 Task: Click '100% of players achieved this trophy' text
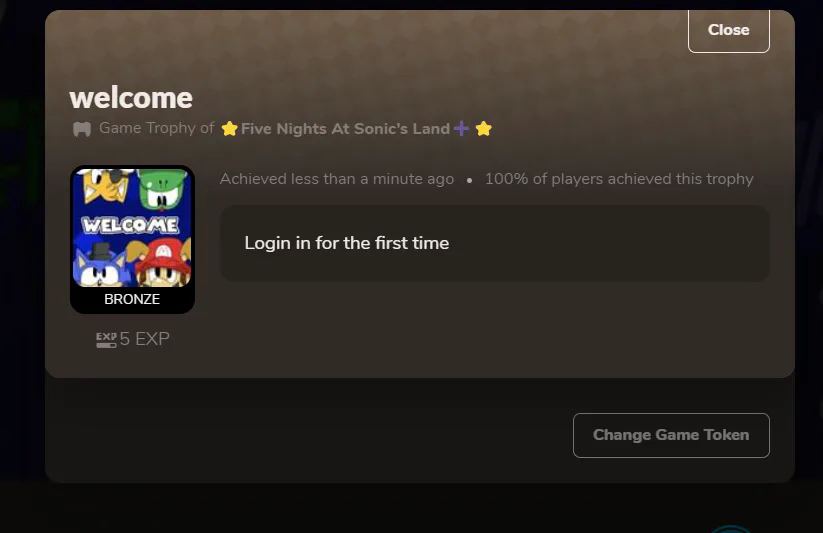[x=619, y=179]
